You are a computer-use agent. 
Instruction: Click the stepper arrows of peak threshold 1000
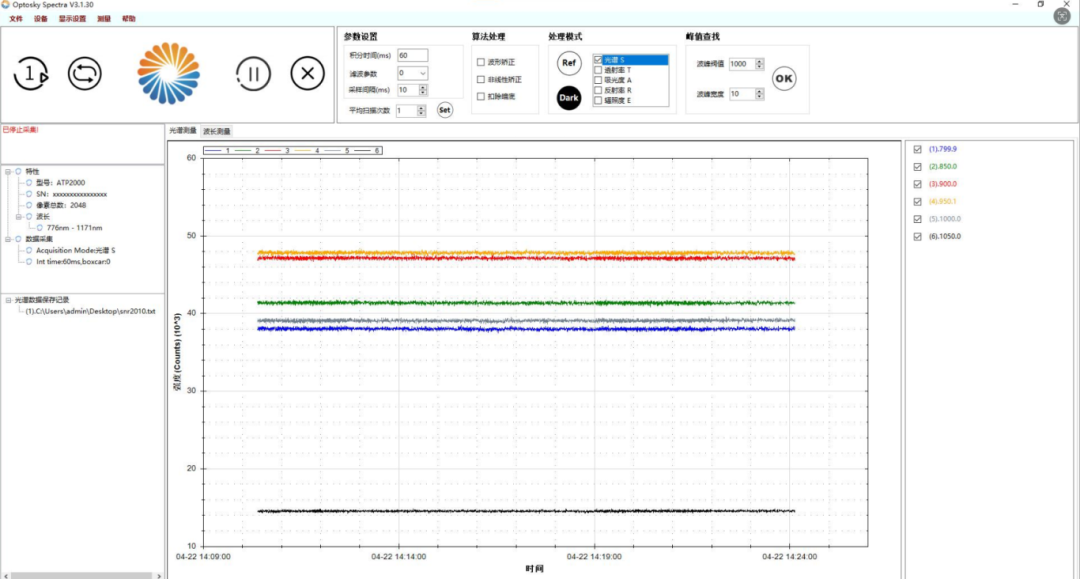tap(759, 64)
